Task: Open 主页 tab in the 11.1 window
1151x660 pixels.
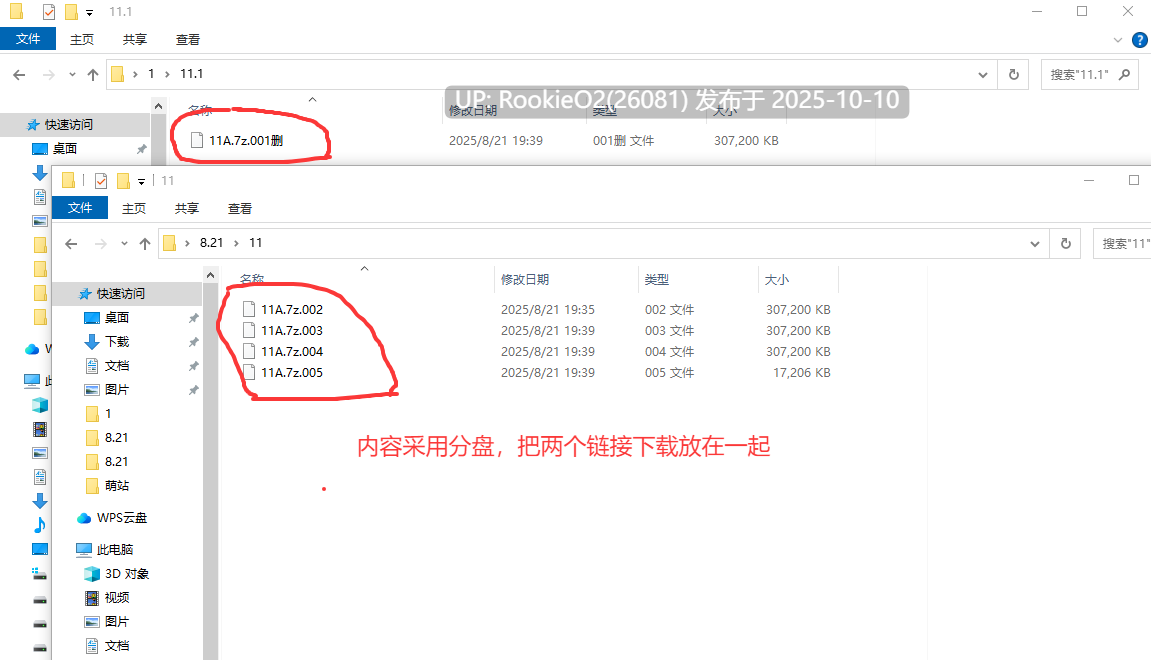Action: click(81, 40)
